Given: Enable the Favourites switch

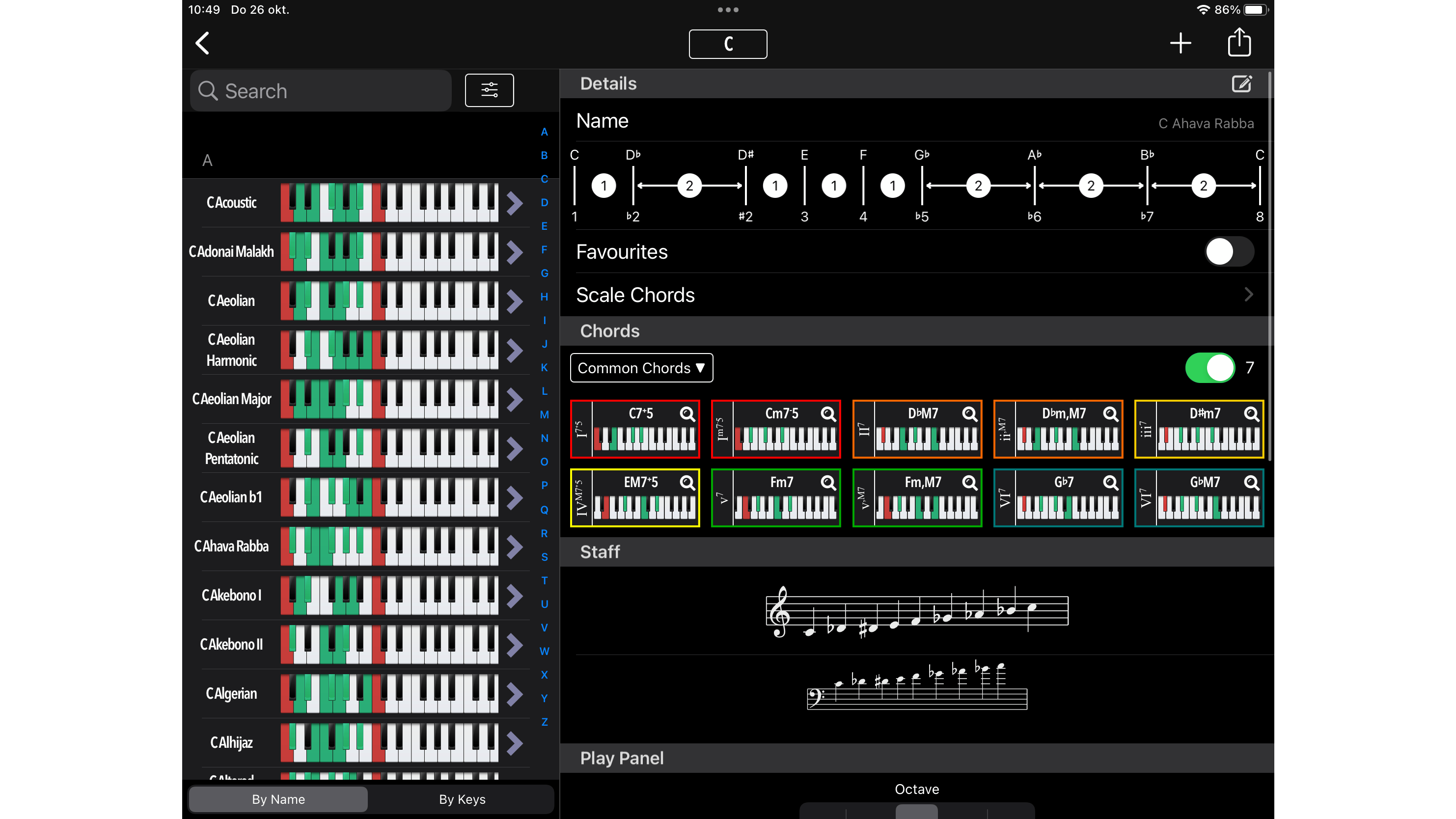Looking at the screenshot, I should 1229,251.
